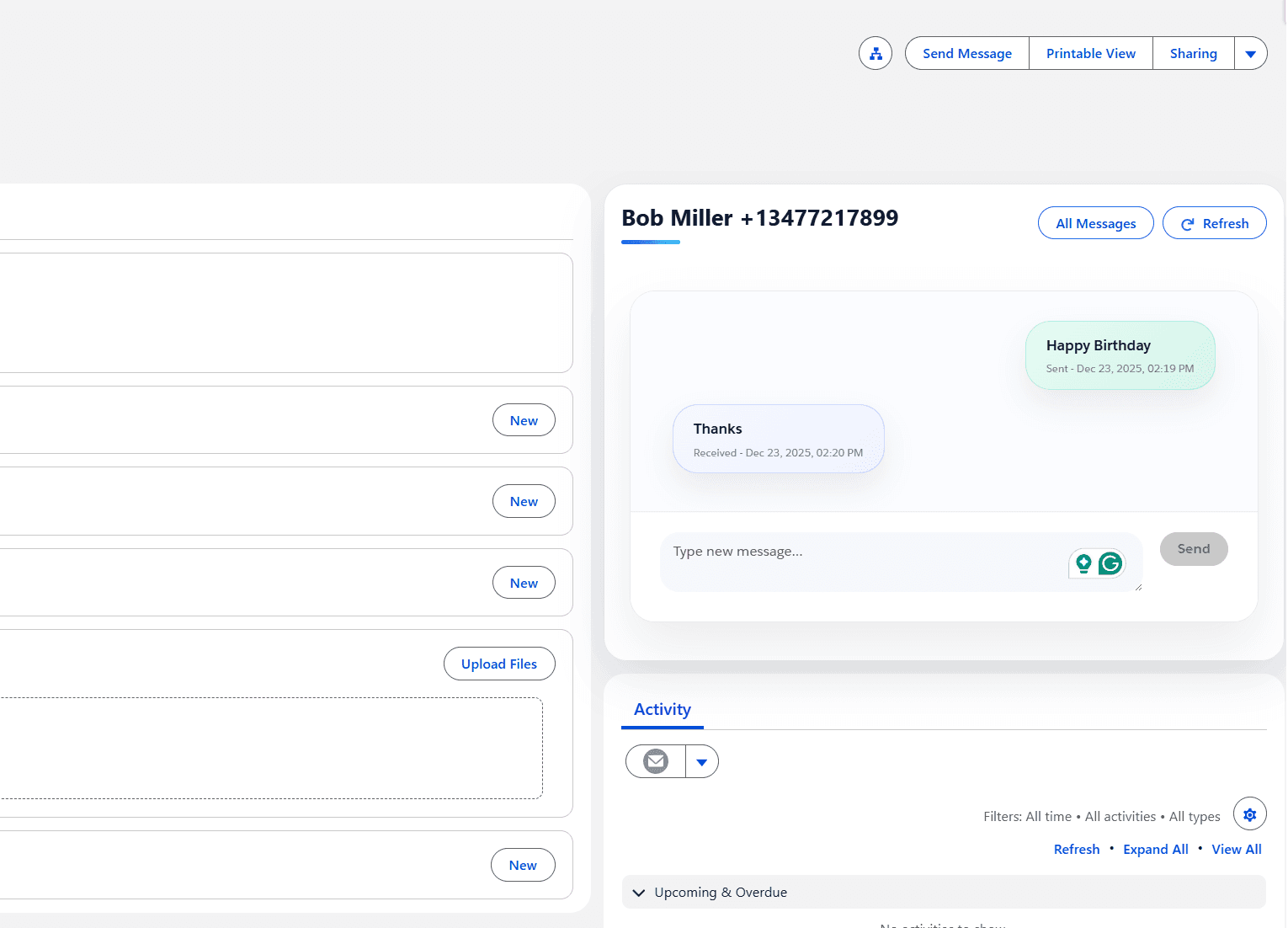
Task: Click the lightbulb suggestion icon near Send
Action: (1084, 563)
